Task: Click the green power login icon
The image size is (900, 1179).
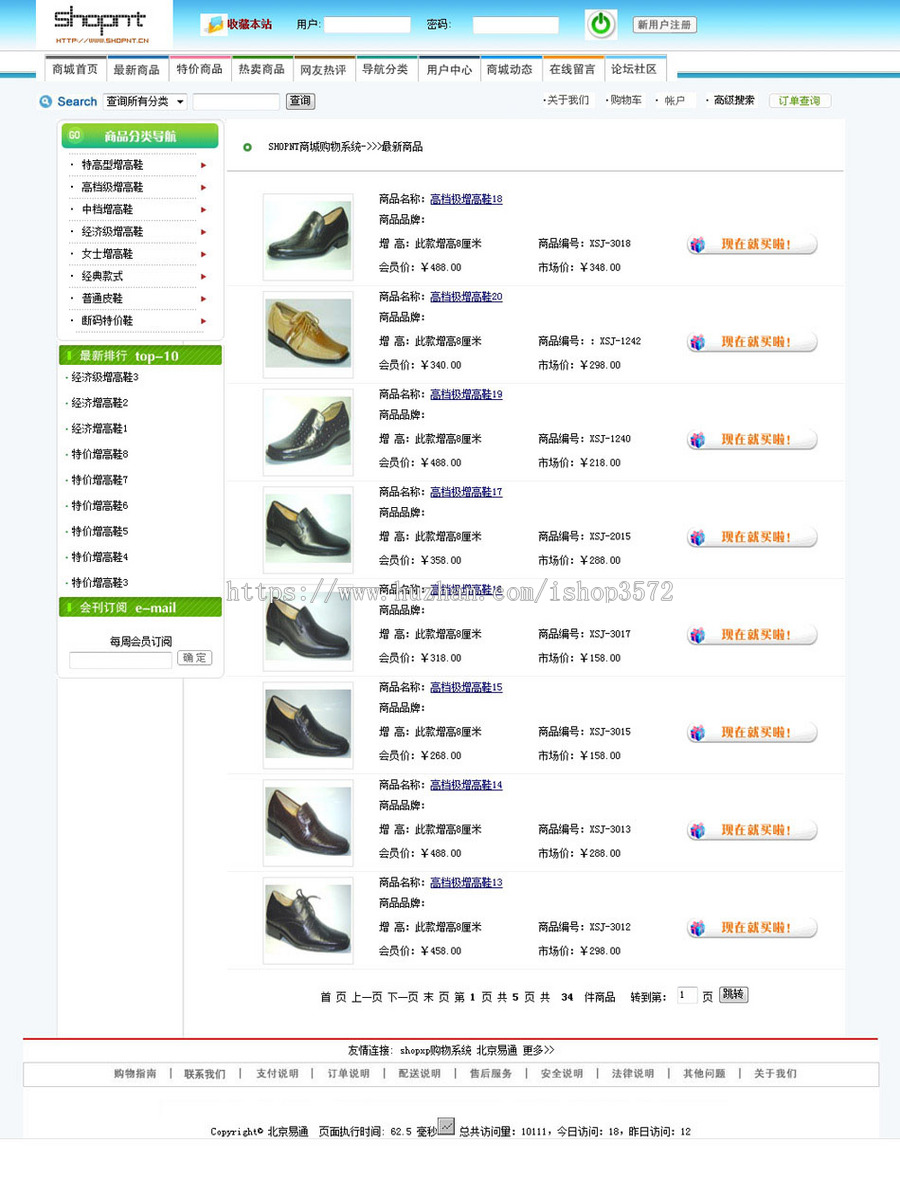Action: click(x=600, y=24)
